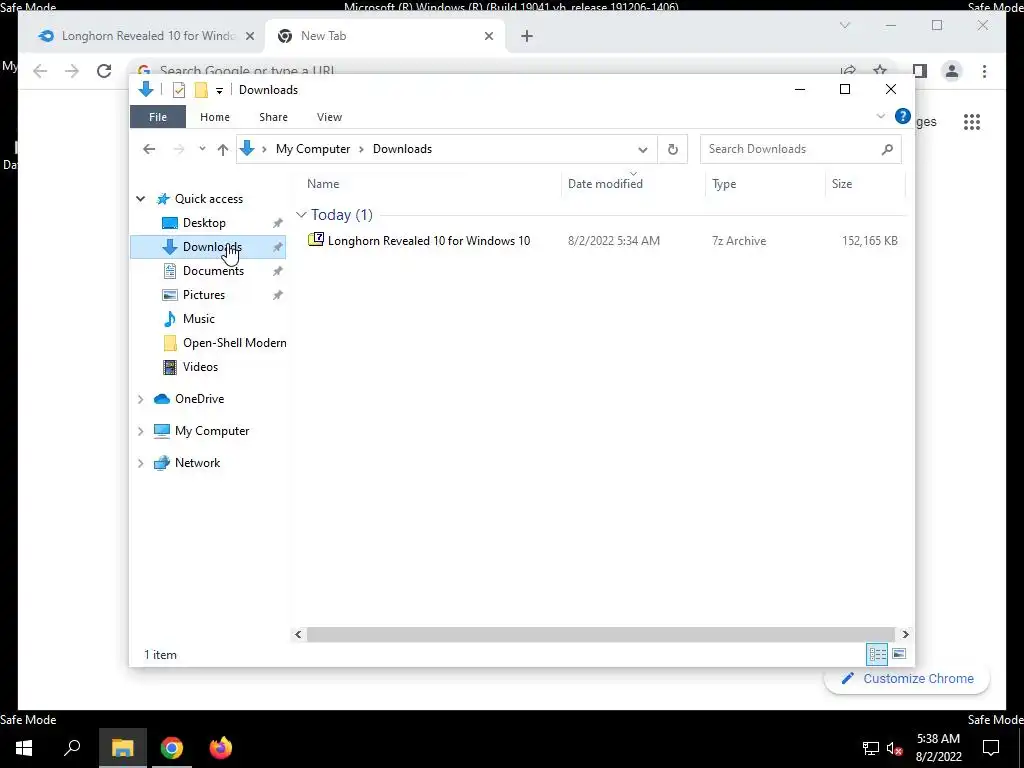Screen dimensions: 1024x768
Task: Click the scroll left arrow in file list
Action: point(298,634)
